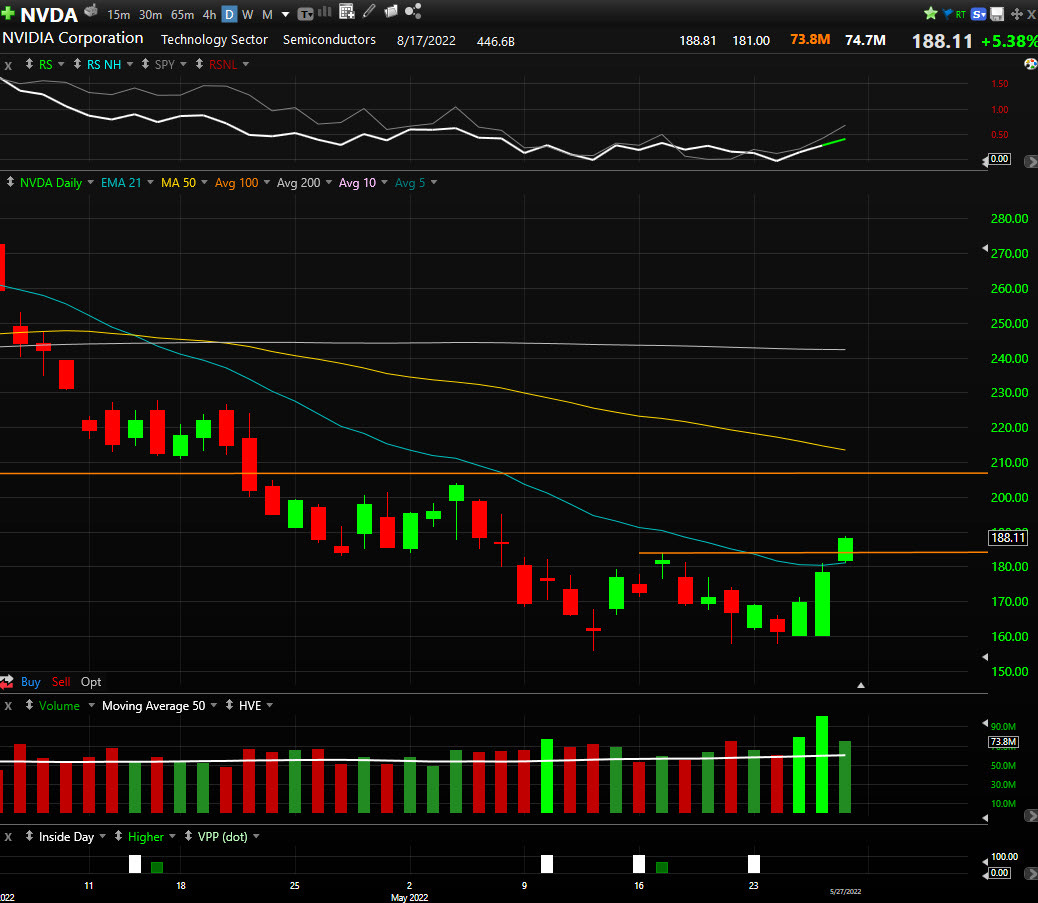1038x903 pixels.
Task: Click reorder arrows beside NVDA Daily
Action: click(x=10, y=181)
